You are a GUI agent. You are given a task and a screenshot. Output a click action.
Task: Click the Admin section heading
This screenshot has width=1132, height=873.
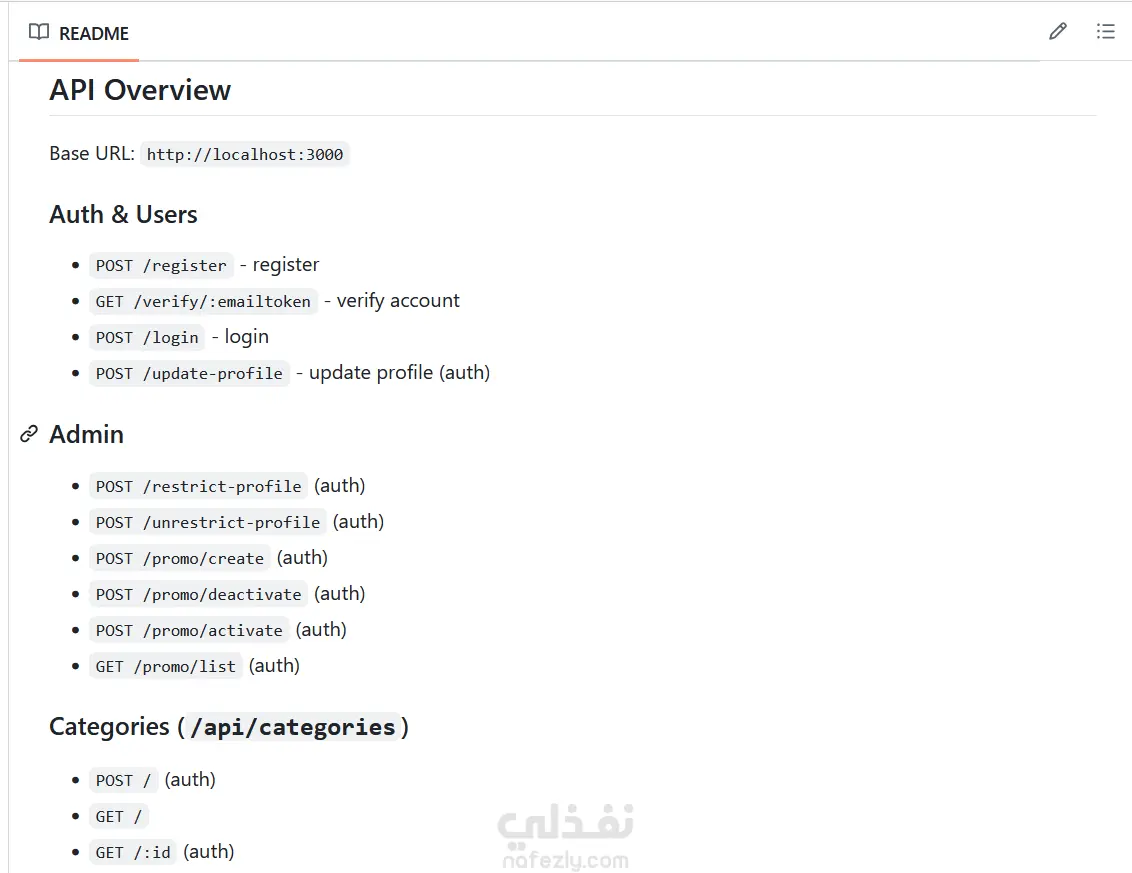coord(87,435)
